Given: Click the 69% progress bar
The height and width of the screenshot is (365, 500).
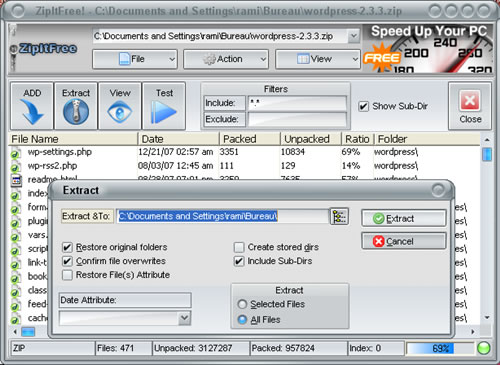Looking at the screenshot, I should coord(440,348).
